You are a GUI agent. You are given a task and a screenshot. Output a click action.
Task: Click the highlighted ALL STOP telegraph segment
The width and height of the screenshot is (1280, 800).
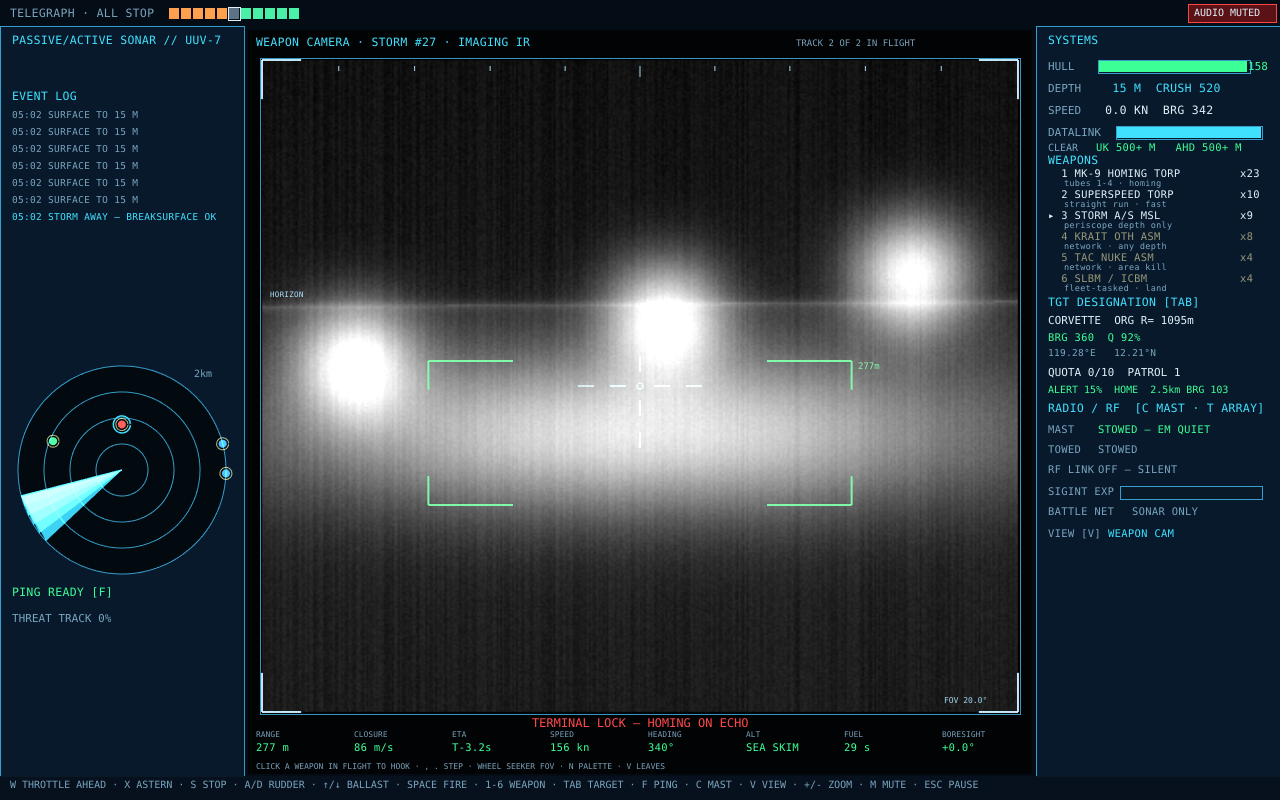pos(234,14)
